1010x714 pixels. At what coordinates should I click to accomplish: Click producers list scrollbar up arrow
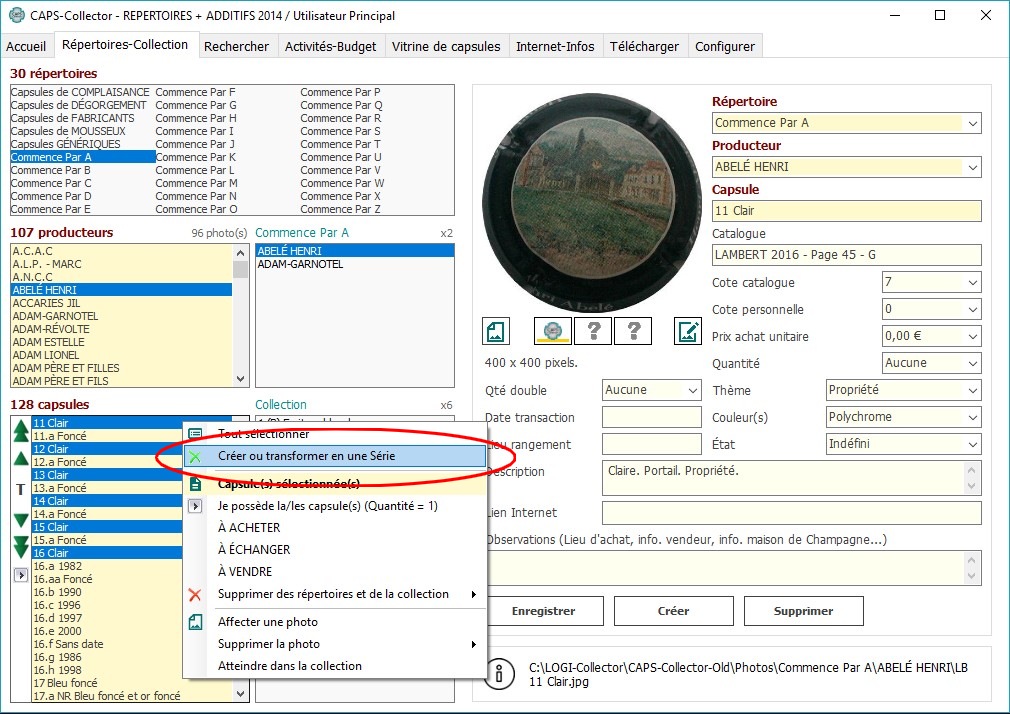[241, 253]
